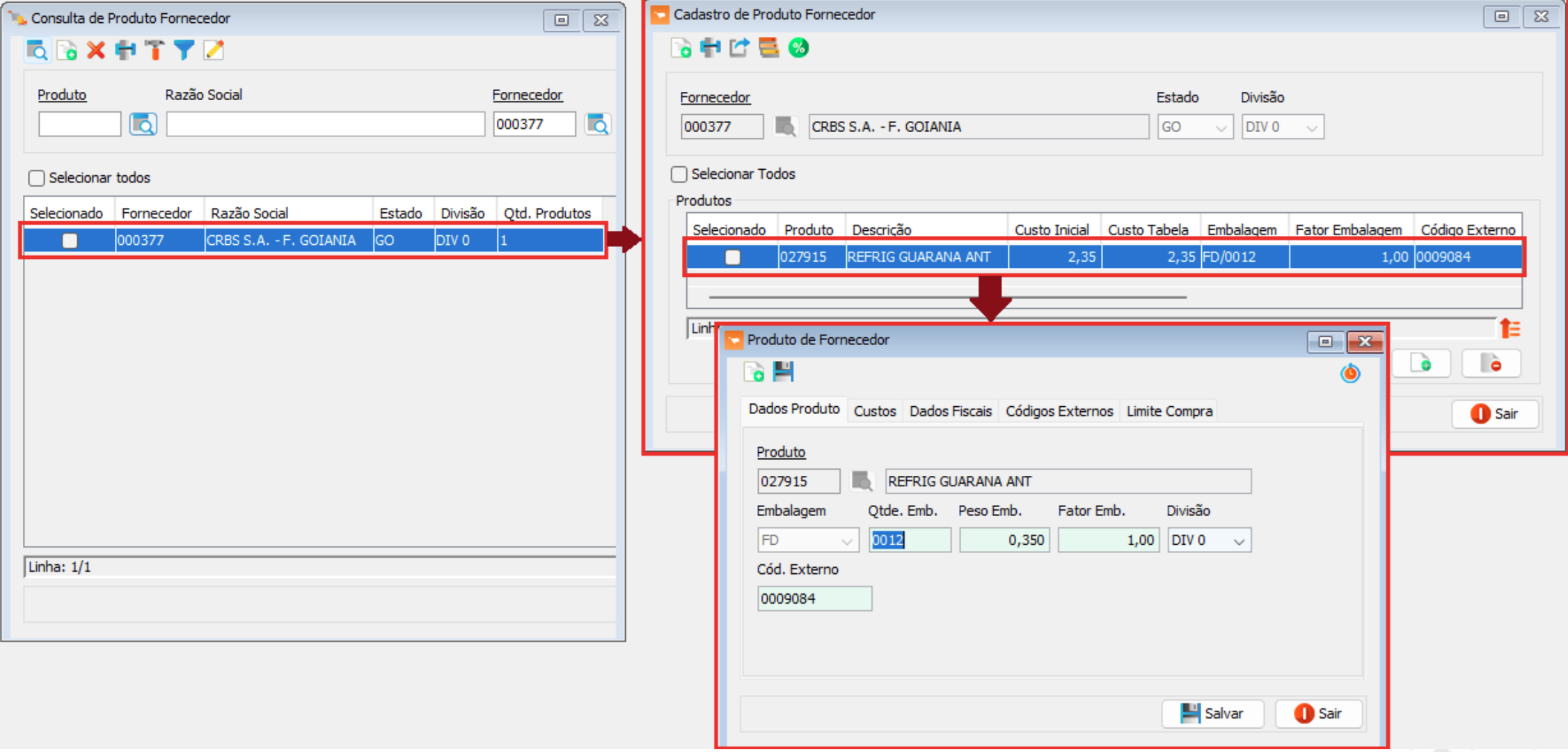Screen dimensions: 1568x752
Task: Enable the Selecionar todos checkbox
Action: 37,178
